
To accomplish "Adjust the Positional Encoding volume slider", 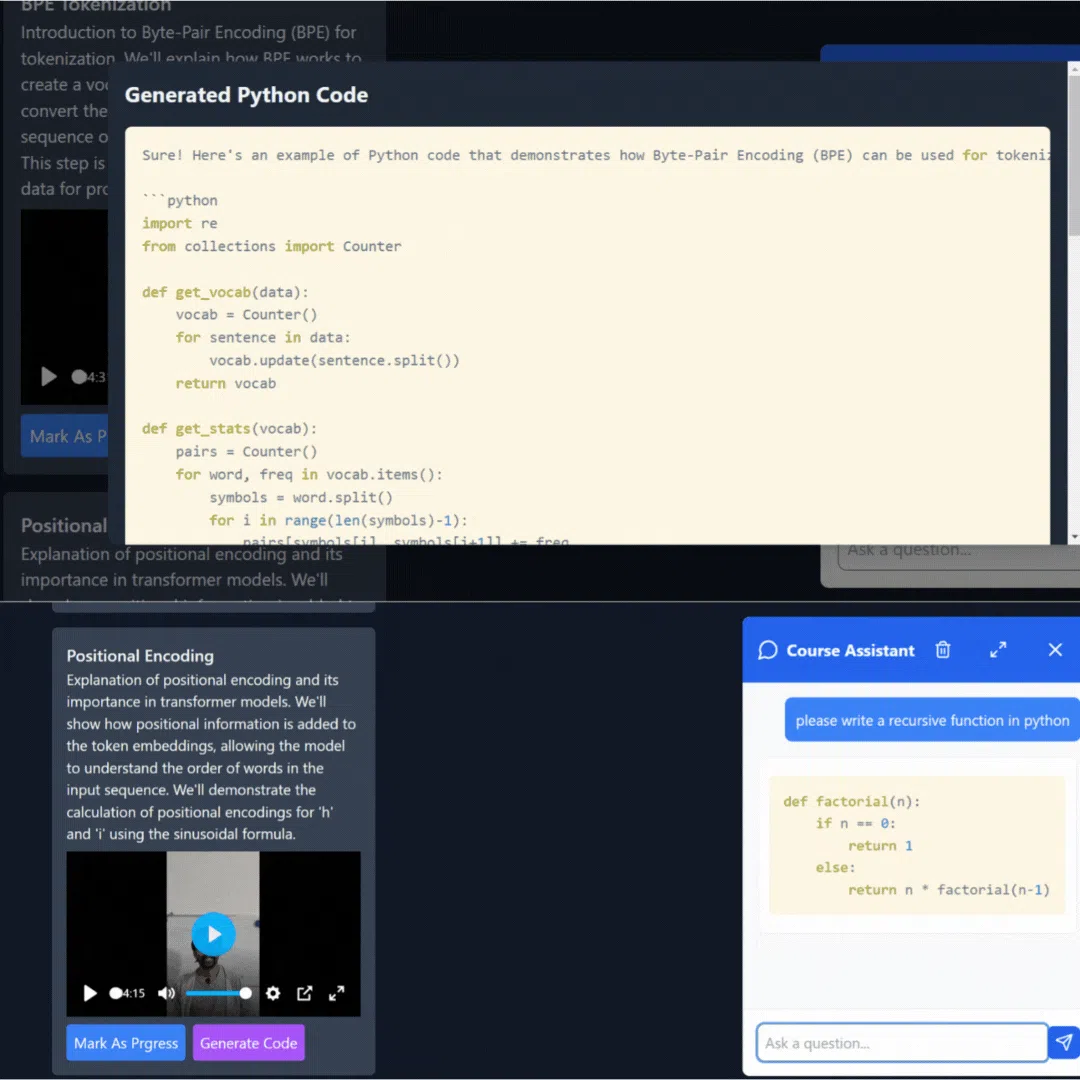I will pos(218,993).
